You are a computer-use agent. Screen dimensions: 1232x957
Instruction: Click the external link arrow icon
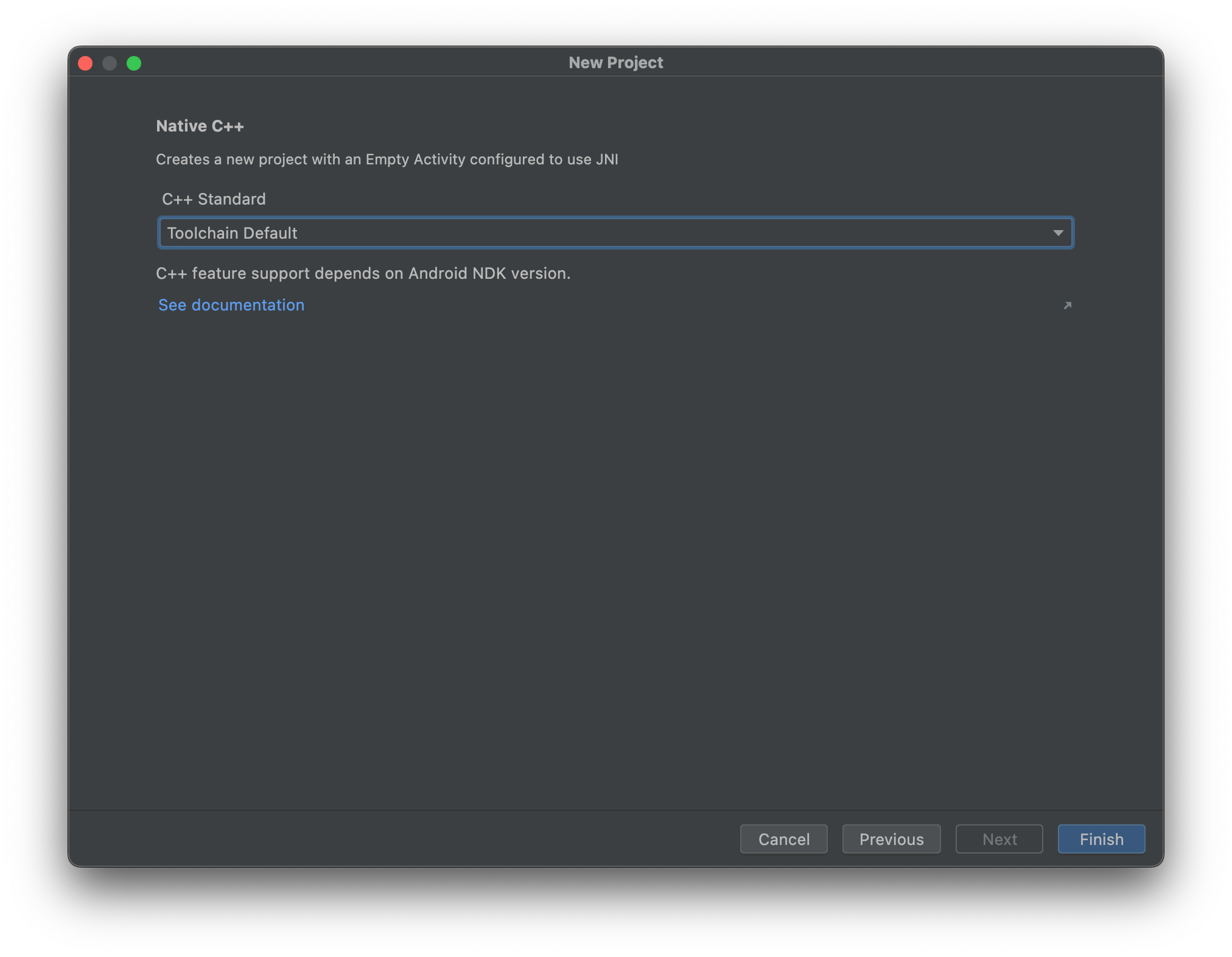click(1067, 306)
